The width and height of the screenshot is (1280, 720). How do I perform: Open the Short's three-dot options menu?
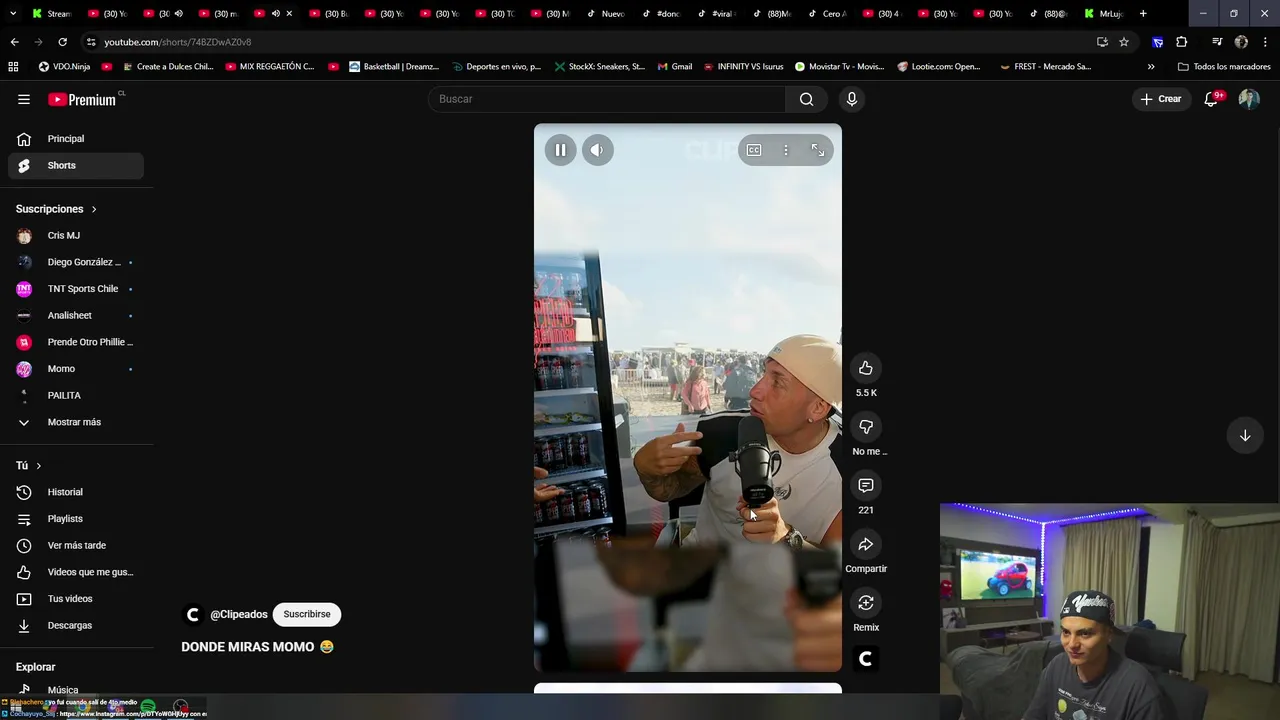point(786,150)
